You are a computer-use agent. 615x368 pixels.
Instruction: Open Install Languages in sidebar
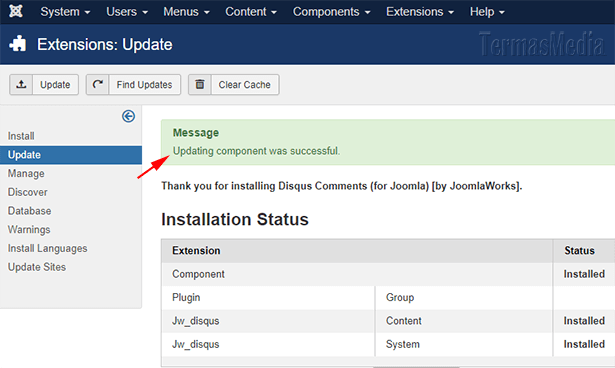[x=47, y=248]
